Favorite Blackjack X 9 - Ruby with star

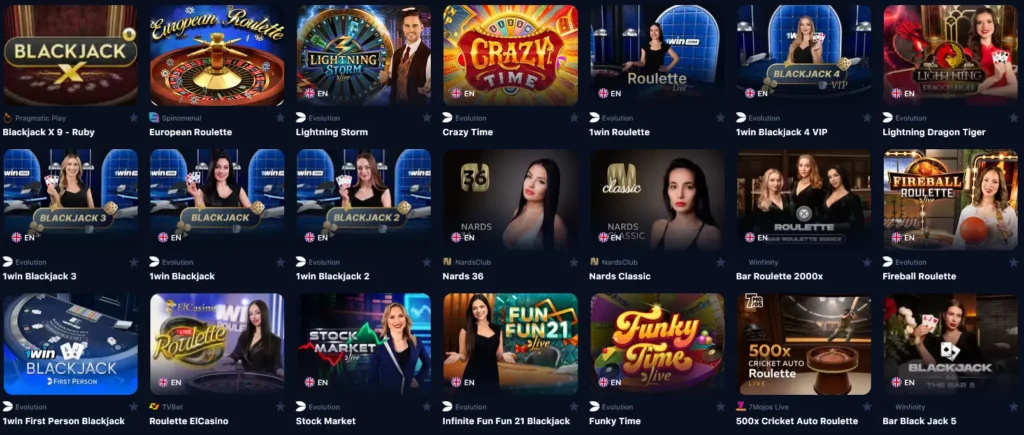pyautogui.click(x=134, y=118)
